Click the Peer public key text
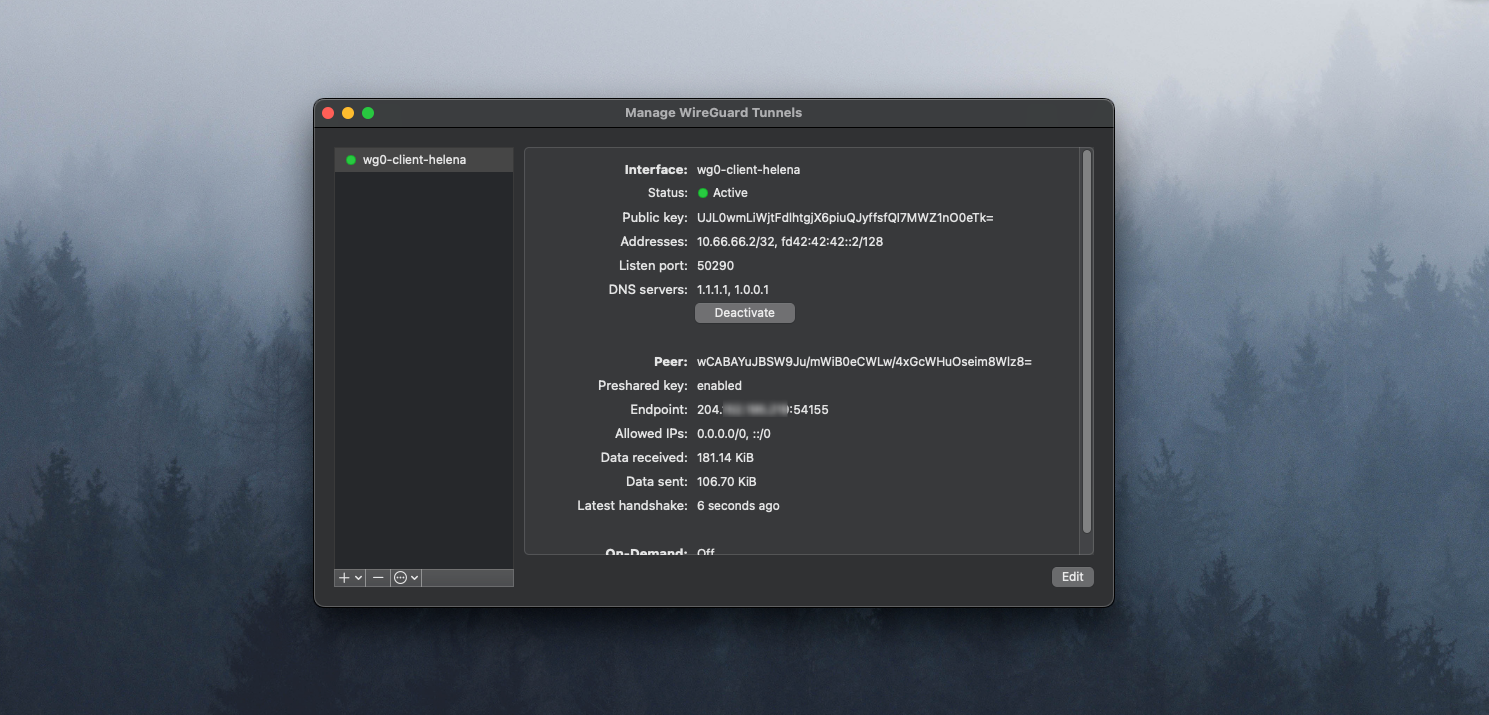 click(863, 362)
